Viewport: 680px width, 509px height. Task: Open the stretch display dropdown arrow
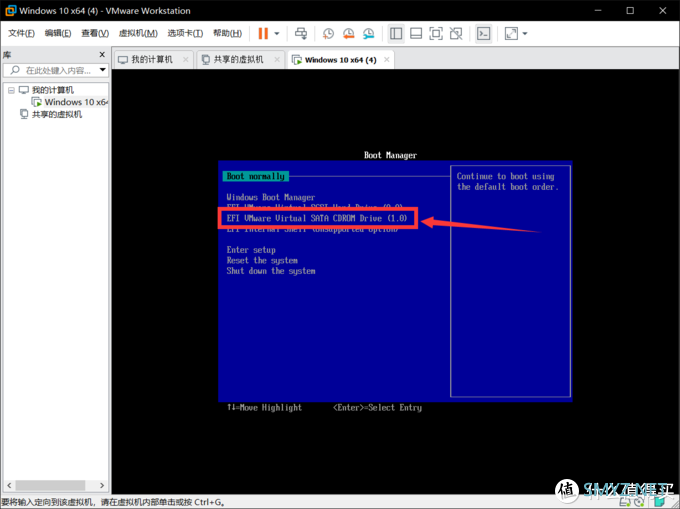pyautogui.click(x=525, y=33)
